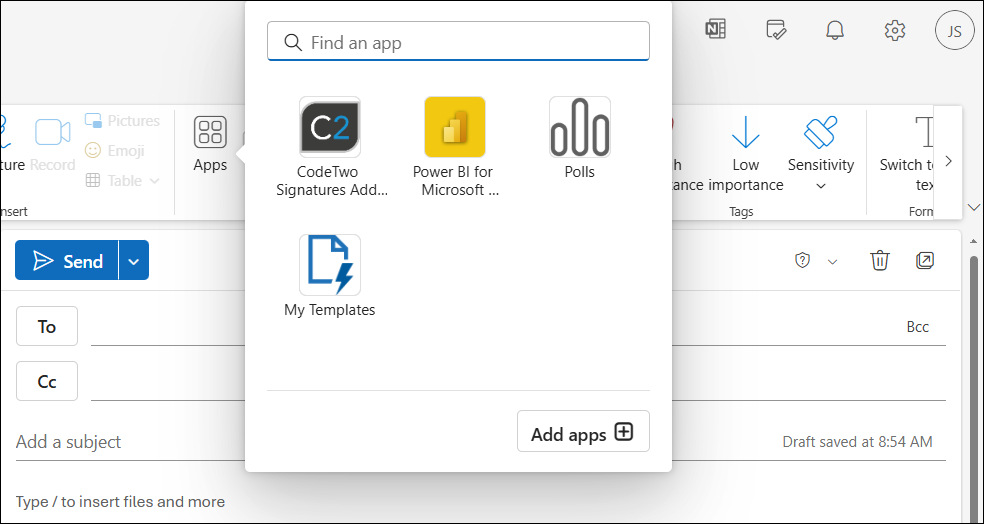Viewport: 984px width, 524px height.
Task: Click the Cc recipients button
Action: (x=47, y=381)
